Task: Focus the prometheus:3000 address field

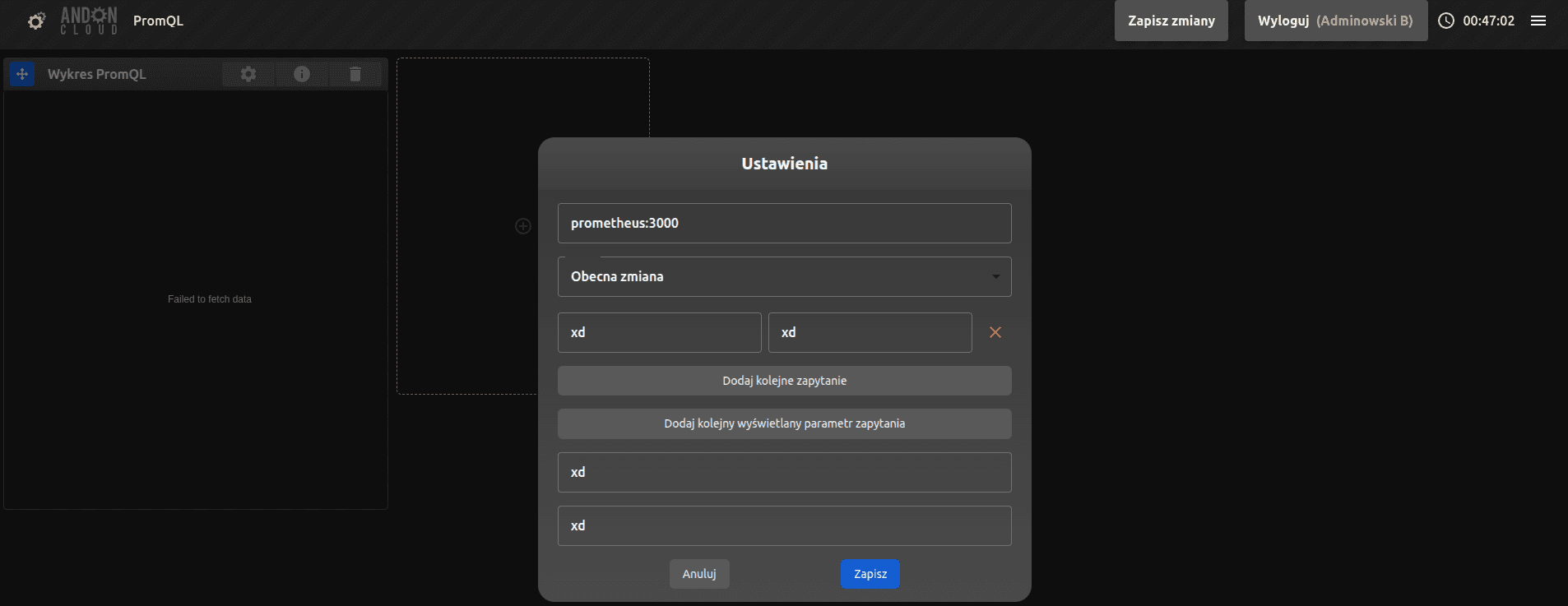Action: pyautogui.click(x=784, y=224)
